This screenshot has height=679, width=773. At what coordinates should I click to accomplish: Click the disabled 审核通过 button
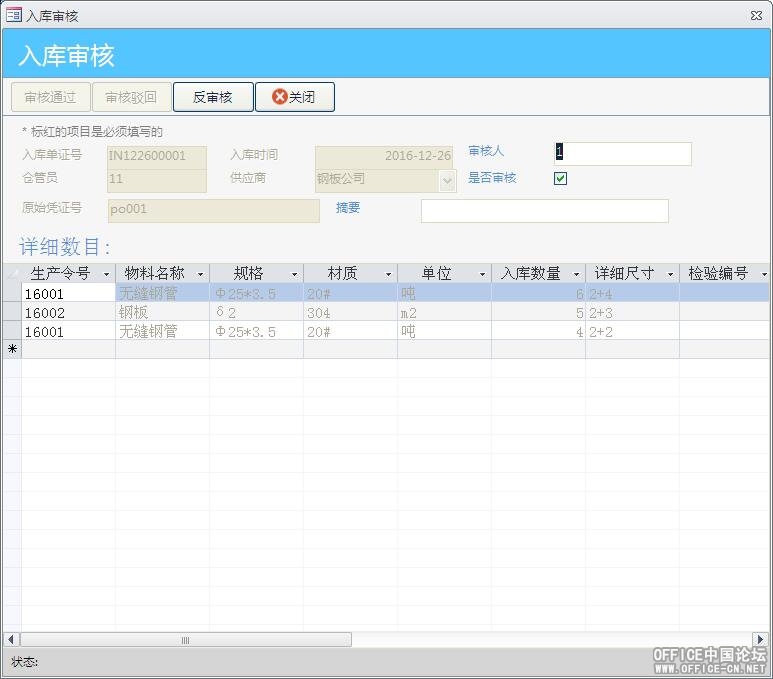tap(51, 97)
